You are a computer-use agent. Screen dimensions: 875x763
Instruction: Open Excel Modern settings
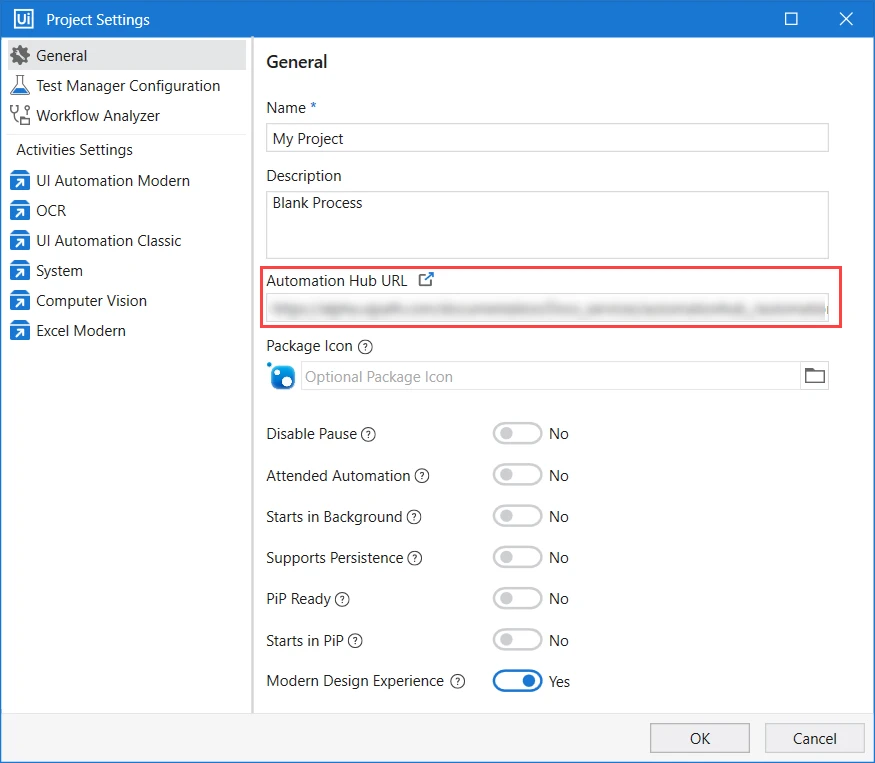tap(127, 331)
